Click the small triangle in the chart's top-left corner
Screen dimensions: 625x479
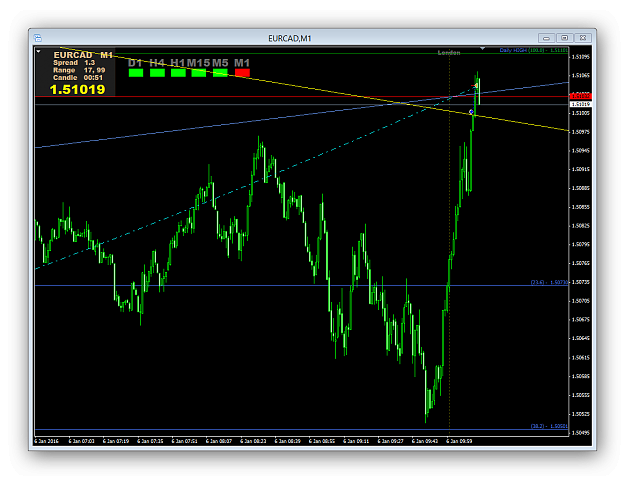pyautogui.click(x=38, y=51)
